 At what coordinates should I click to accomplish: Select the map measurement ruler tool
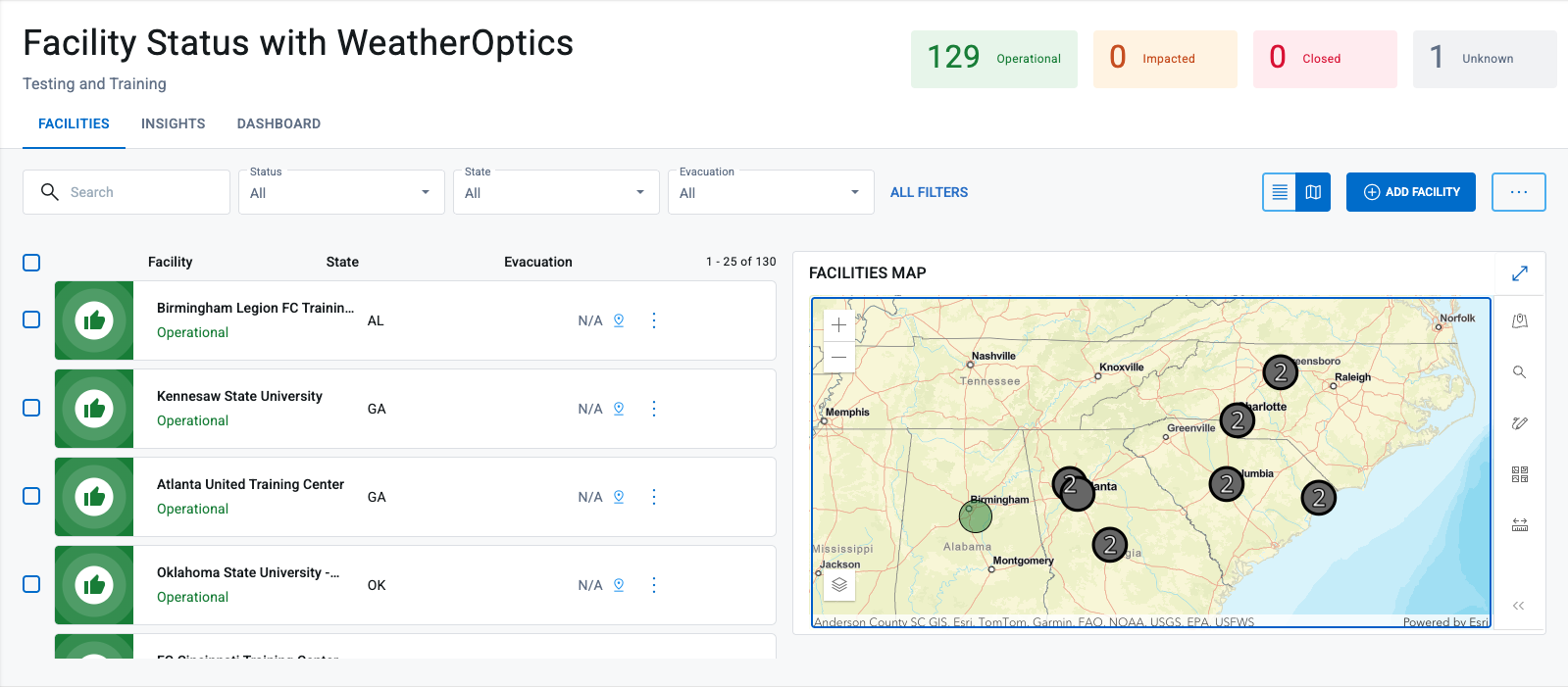[x=1520, y=525]
